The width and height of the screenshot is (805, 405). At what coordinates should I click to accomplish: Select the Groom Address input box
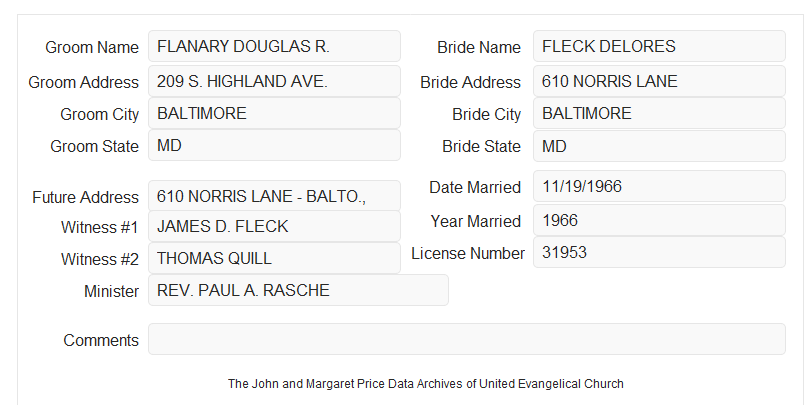[274, 81]
